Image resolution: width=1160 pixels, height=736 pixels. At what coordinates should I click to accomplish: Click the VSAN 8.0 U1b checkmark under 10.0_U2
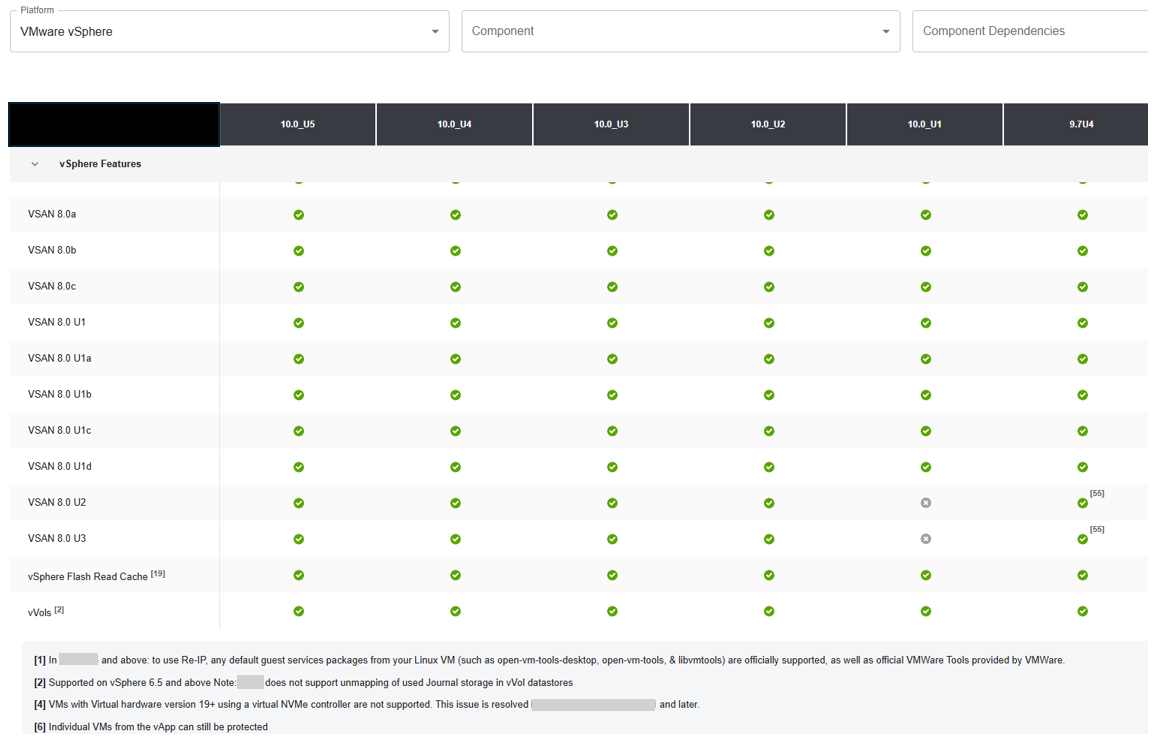(769, 395)
